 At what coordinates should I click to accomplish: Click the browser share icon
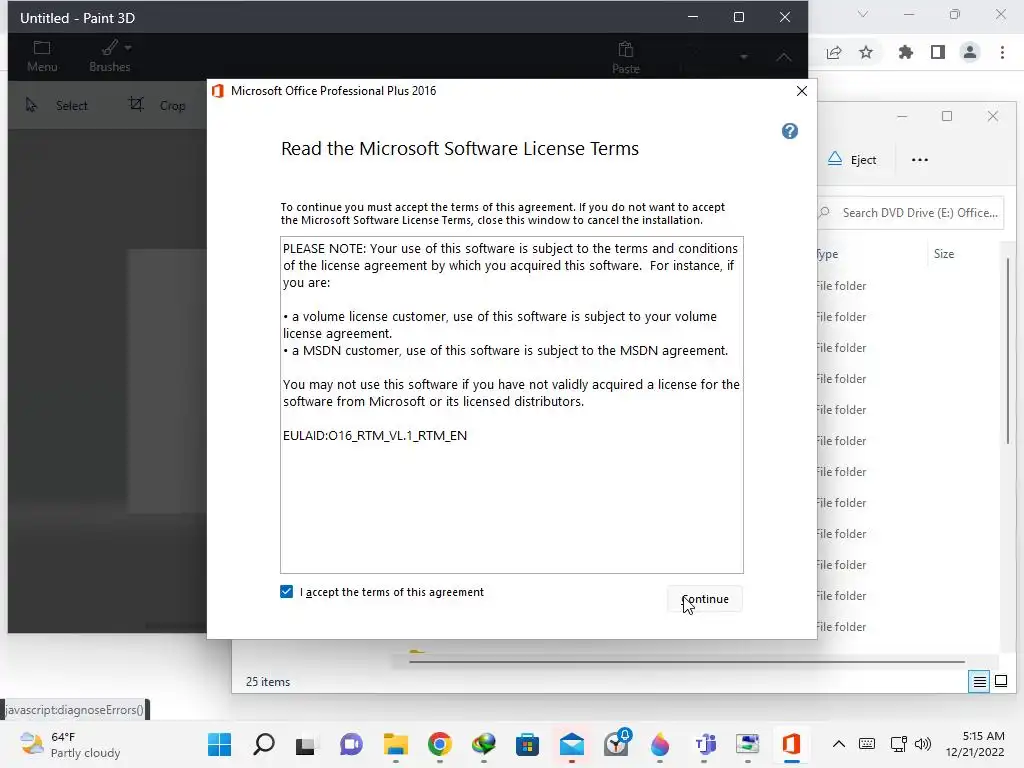834,53
